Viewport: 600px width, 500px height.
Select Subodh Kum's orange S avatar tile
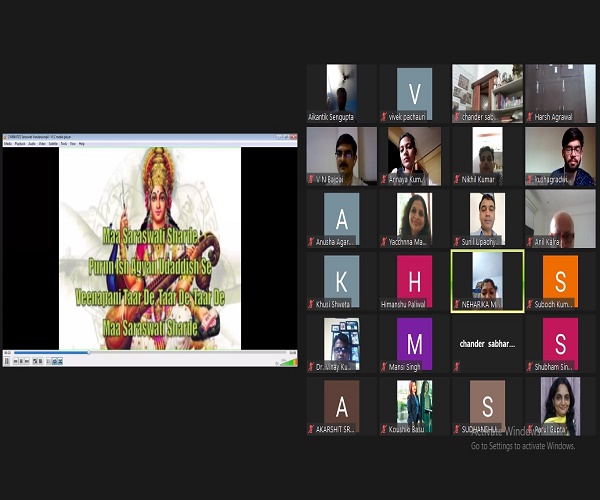[x=560, y=281]
